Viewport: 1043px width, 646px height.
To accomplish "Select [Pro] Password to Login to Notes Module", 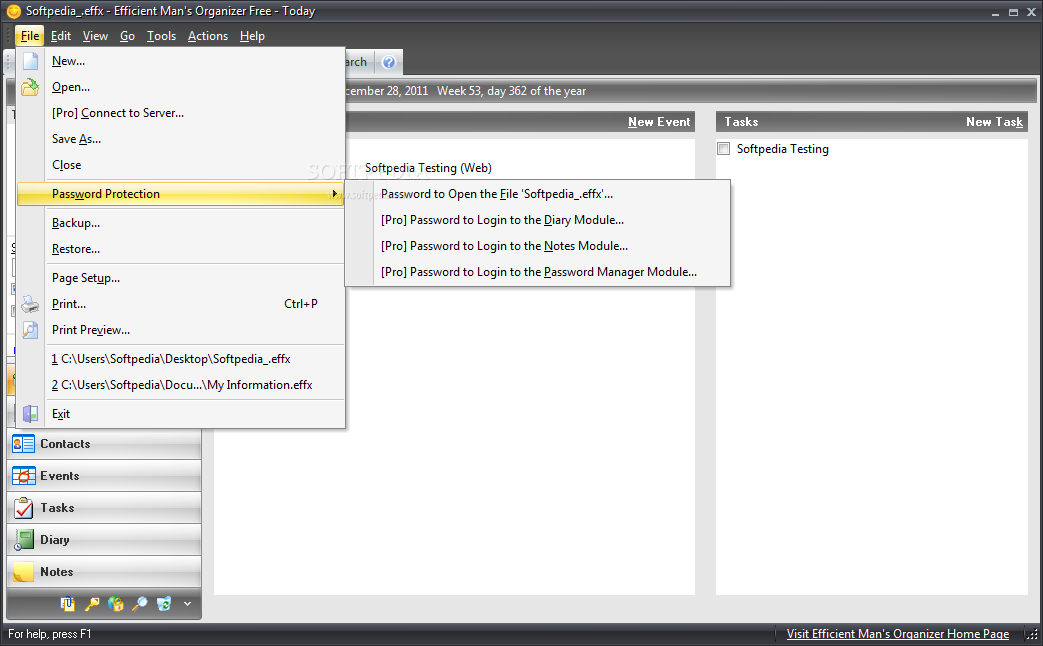I will (537, 245).
